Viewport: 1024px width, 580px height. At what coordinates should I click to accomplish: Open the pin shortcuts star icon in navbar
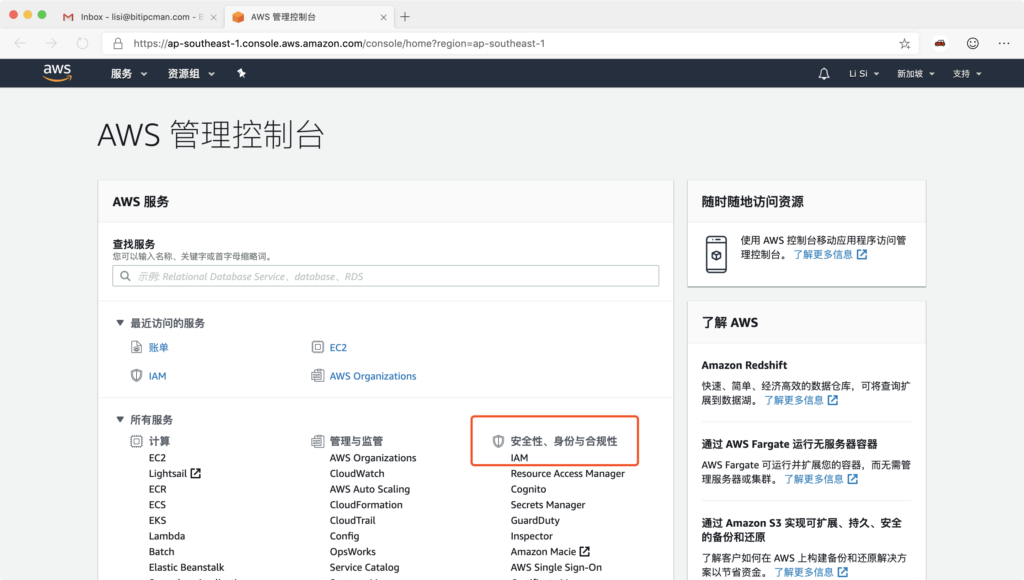tap(241, 73)
